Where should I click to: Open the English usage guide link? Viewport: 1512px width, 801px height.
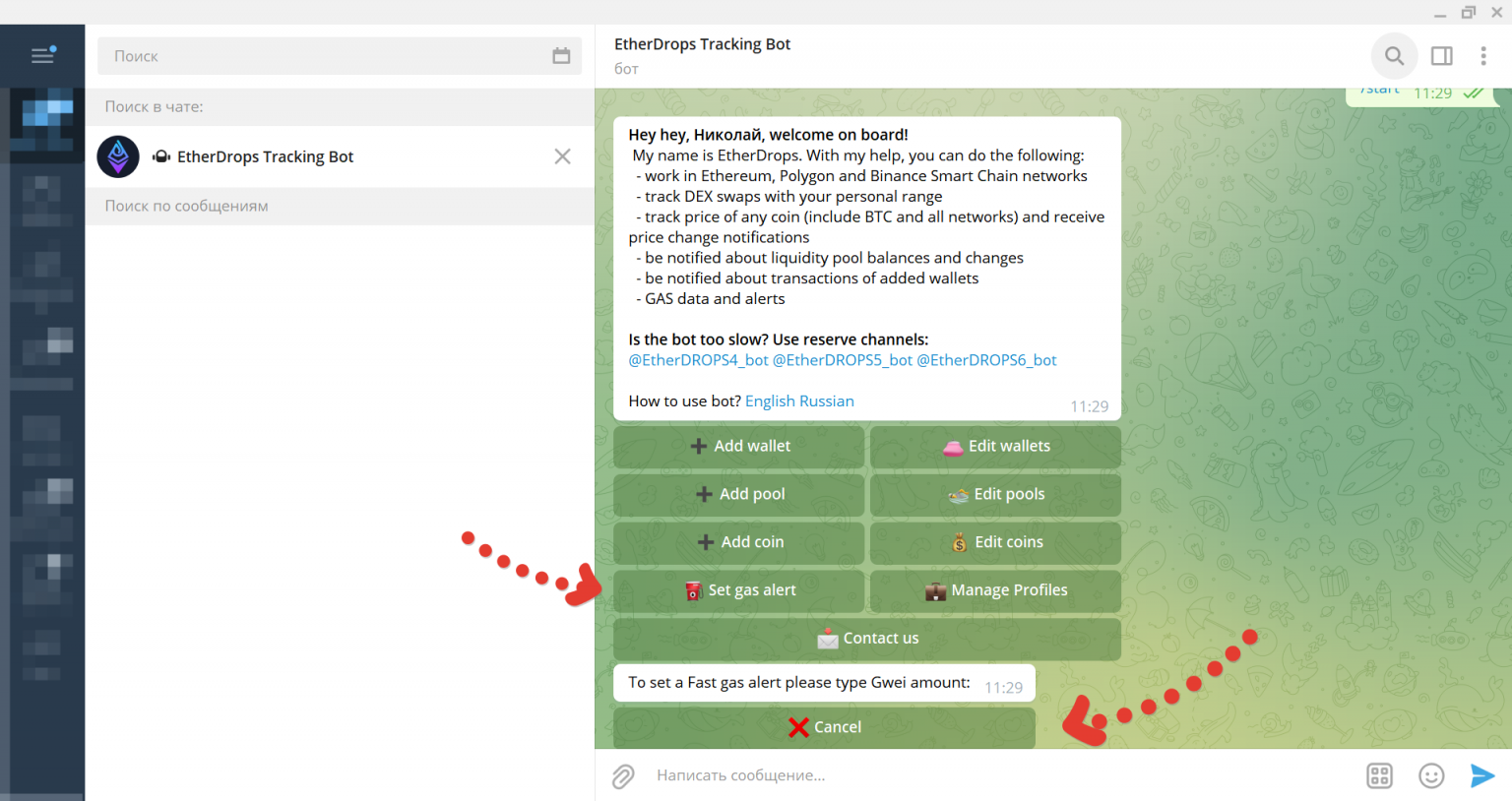[x=770, y=401]
